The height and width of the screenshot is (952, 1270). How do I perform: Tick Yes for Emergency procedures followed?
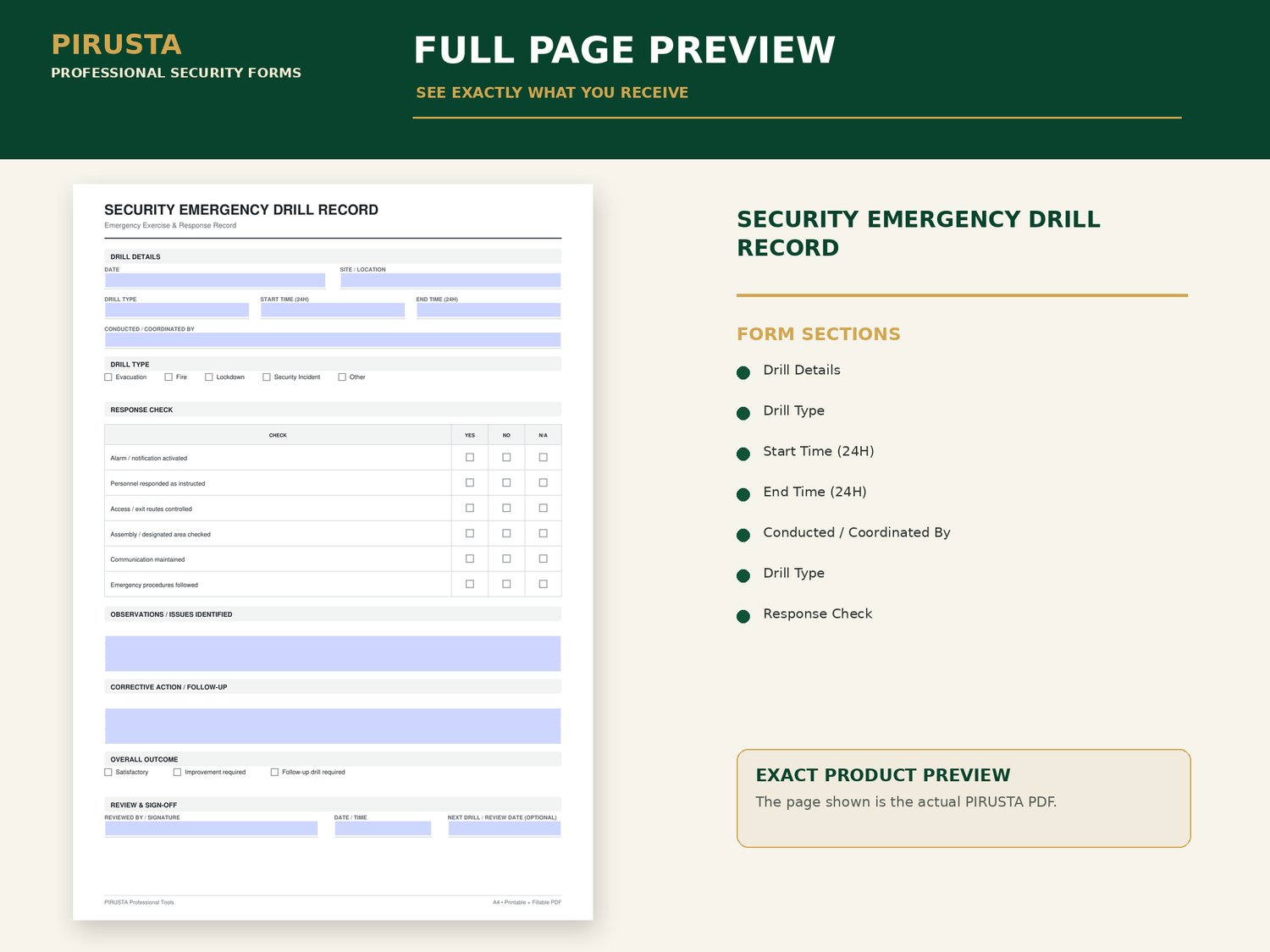pos(470,584)
